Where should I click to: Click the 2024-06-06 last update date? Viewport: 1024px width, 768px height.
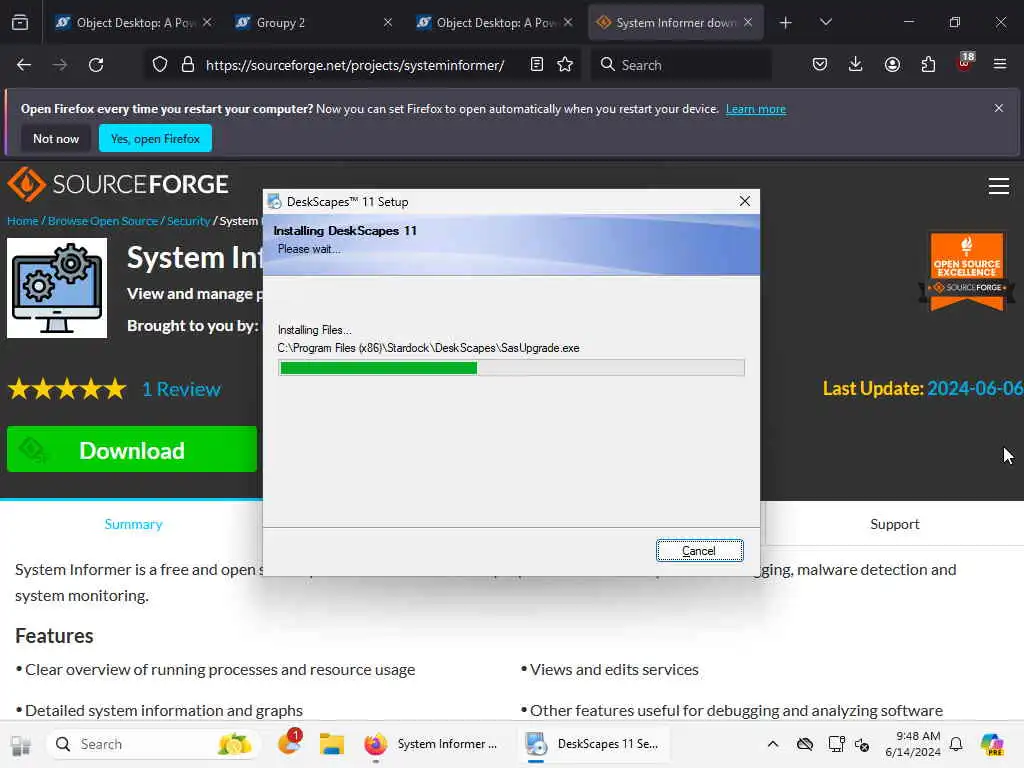click(x=975, y=389)
